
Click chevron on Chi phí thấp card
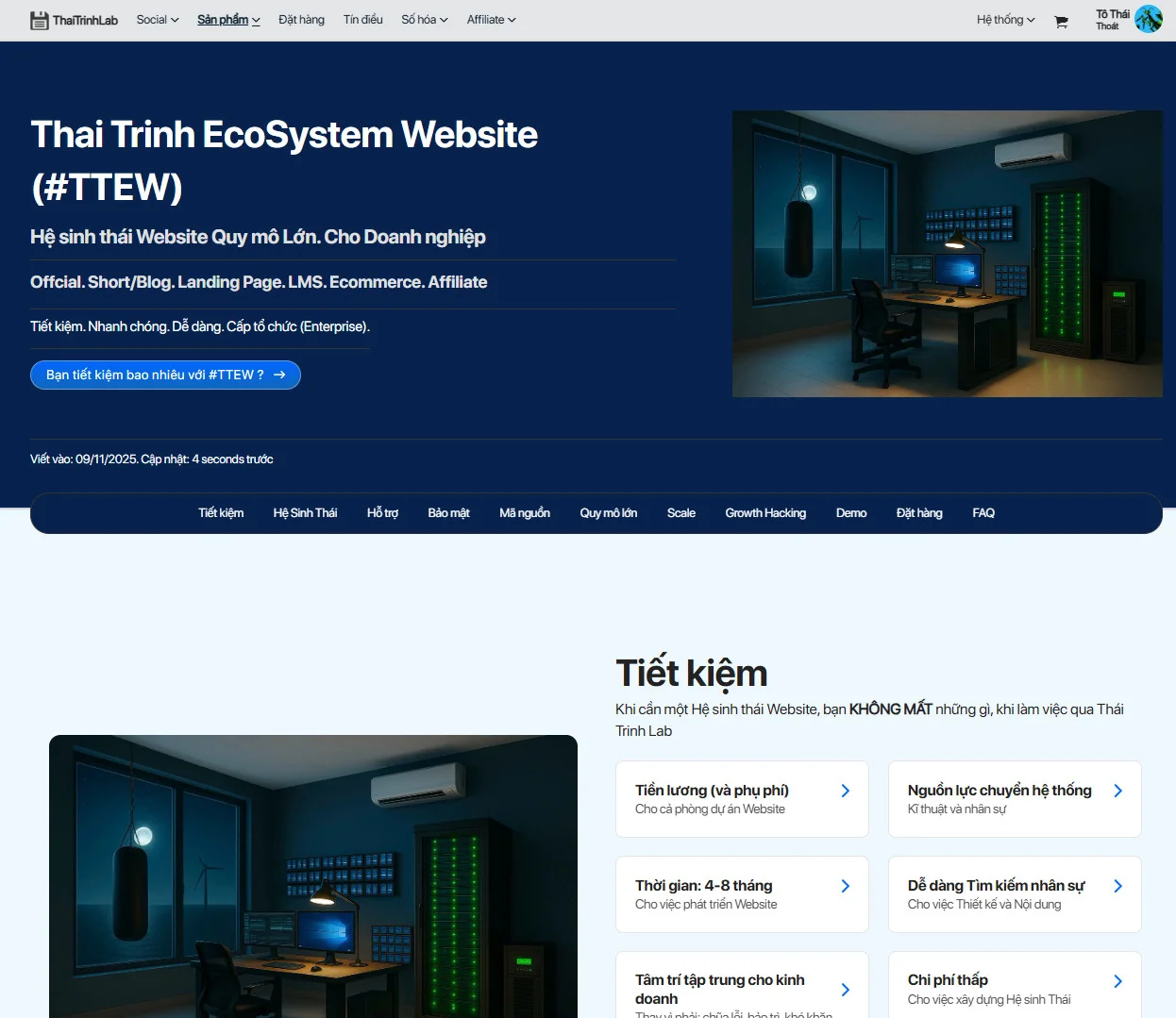(1118, 981)
